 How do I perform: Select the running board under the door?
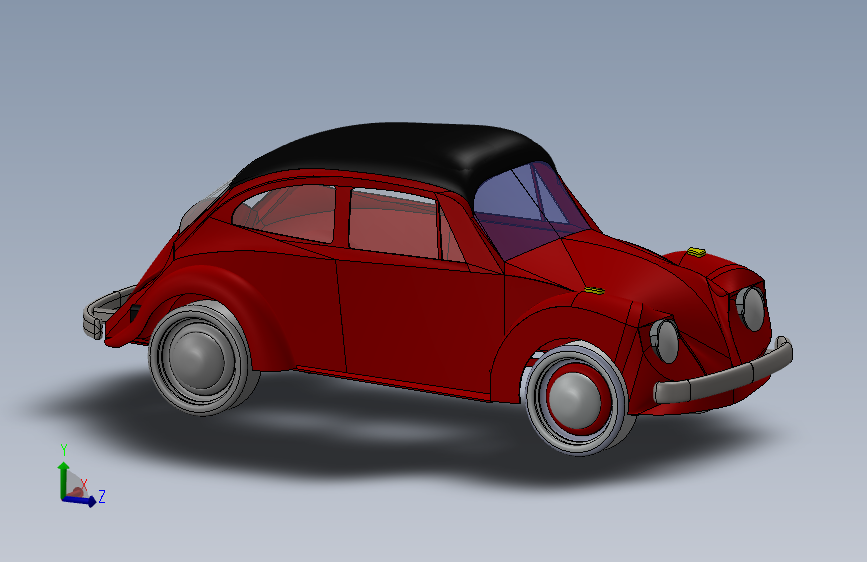point(394,381)
